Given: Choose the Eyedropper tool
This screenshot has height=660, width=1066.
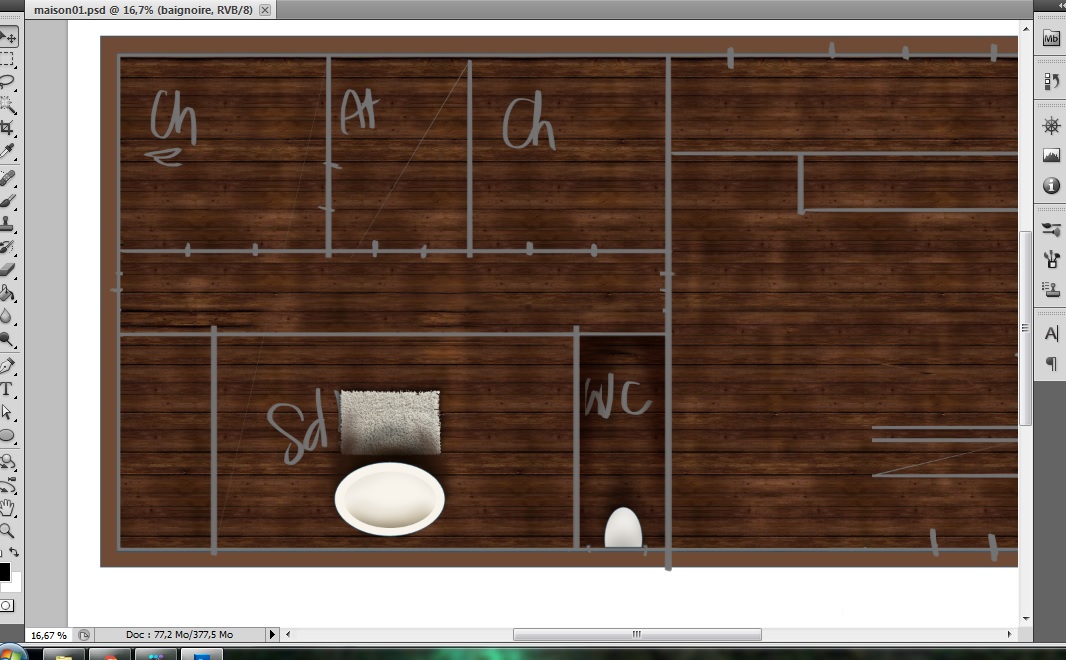Looking at the screenshot, I should (8, 150).
